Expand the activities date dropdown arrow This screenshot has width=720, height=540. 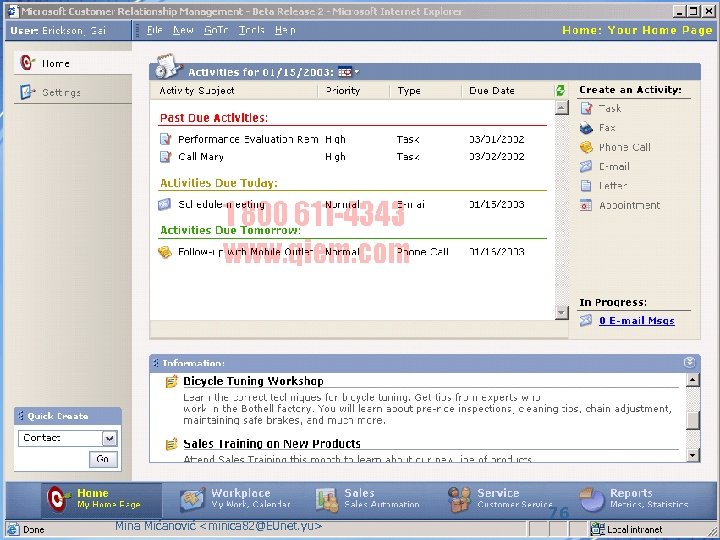(357, 72)
